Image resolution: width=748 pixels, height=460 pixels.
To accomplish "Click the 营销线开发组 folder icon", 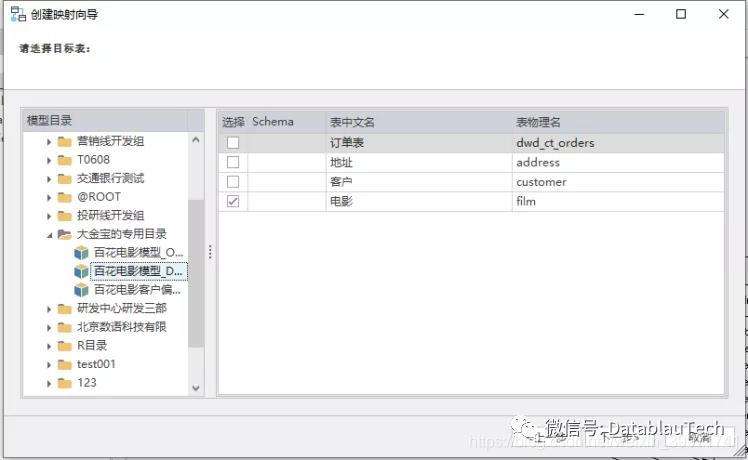I will (x=65, y=141).
